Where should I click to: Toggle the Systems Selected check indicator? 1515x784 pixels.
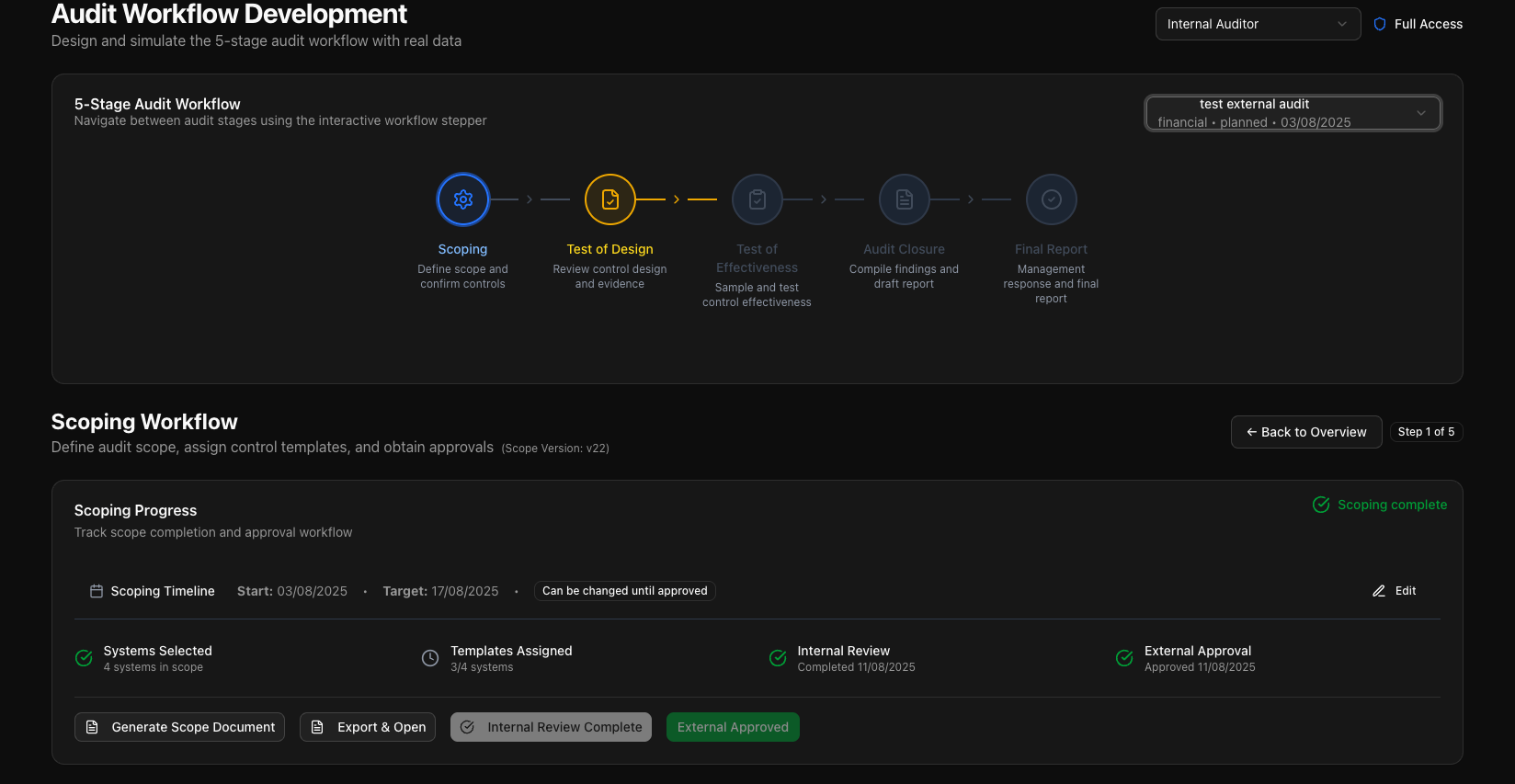84,658
